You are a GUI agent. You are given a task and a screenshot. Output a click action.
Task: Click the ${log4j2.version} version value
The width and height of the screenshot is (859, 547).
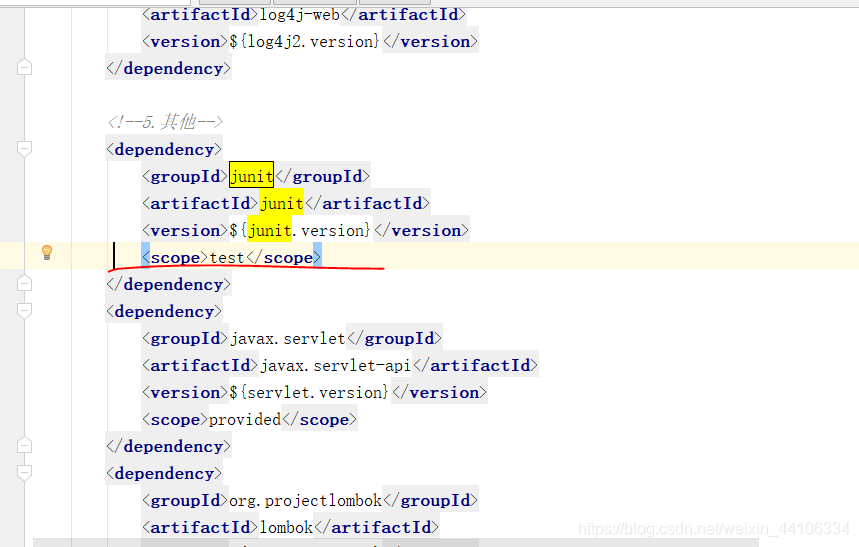click(305, 42)
